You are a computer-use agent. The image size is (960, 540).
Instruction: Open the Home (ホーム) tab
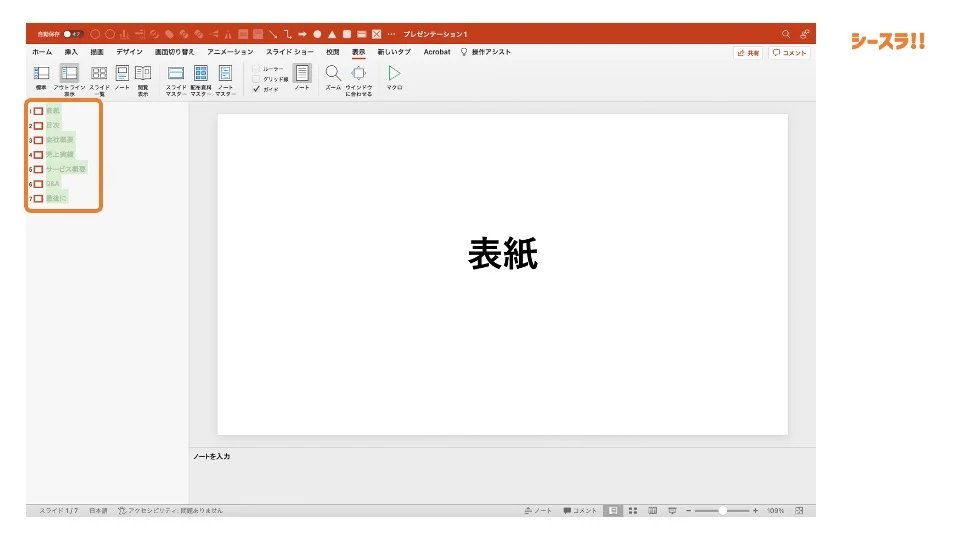[x=42, y=52]
